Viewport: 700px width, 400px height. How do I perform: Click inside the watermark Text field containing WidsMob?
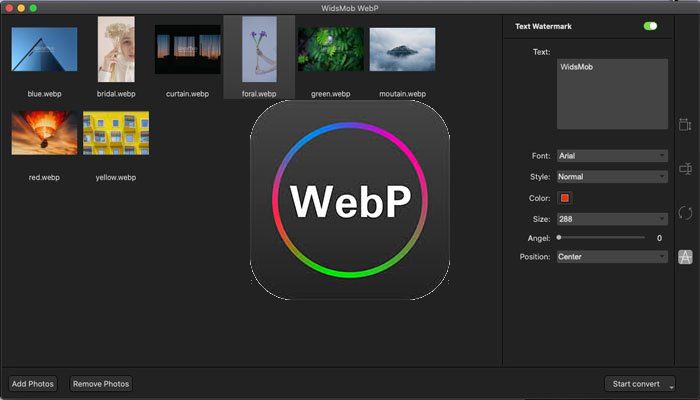click(612, 94)
